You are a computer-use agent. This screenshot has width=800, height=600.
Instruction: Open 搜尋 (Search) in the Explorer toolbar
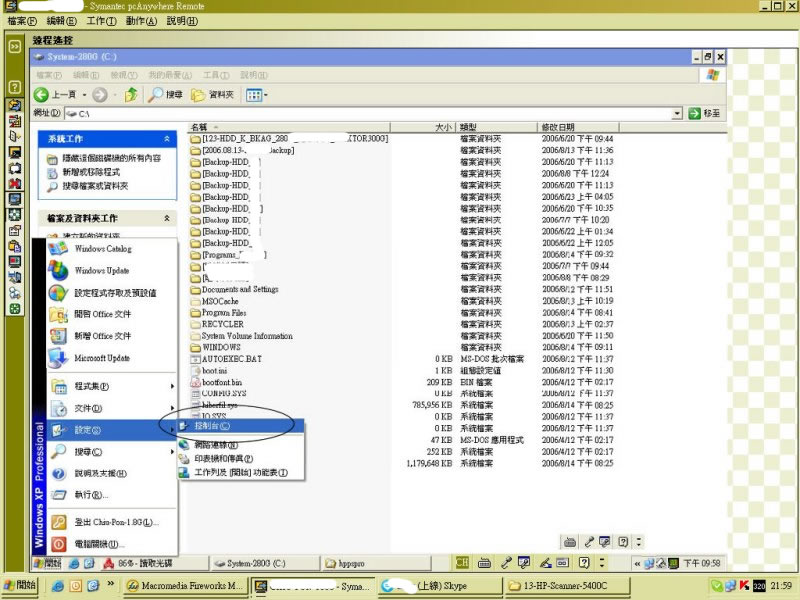tap(165, 94)
